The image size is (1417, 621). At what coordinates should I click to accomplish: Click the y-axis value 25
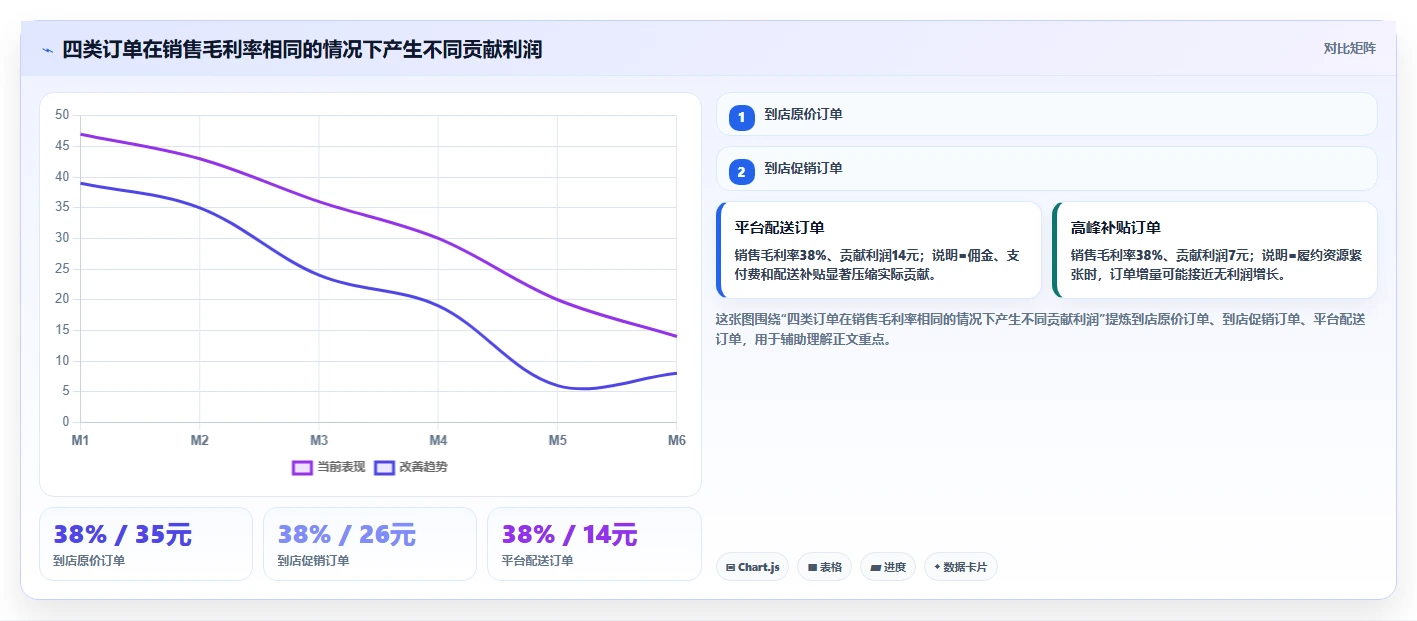(62, 268)
